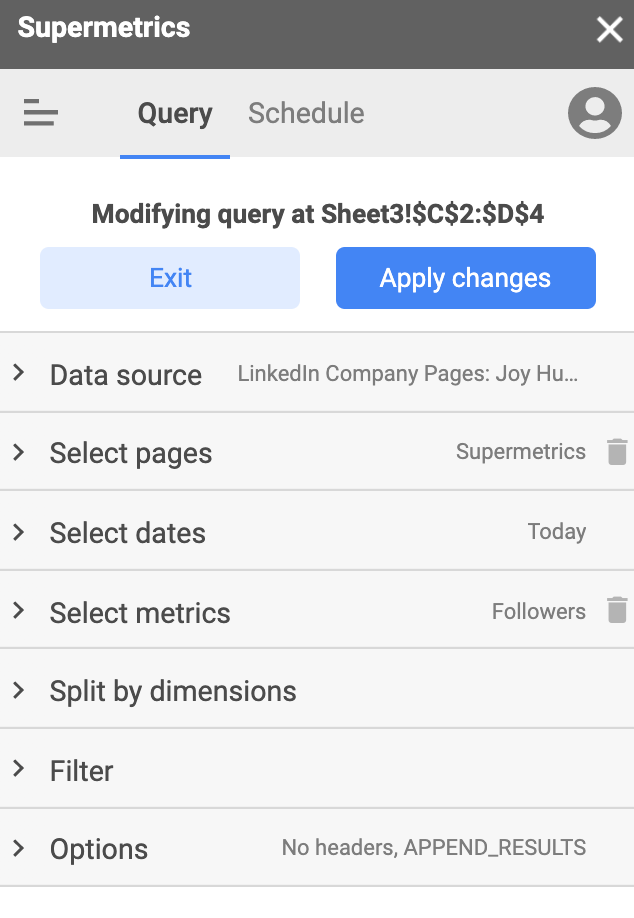Switch to the Schedule tab

306,114
